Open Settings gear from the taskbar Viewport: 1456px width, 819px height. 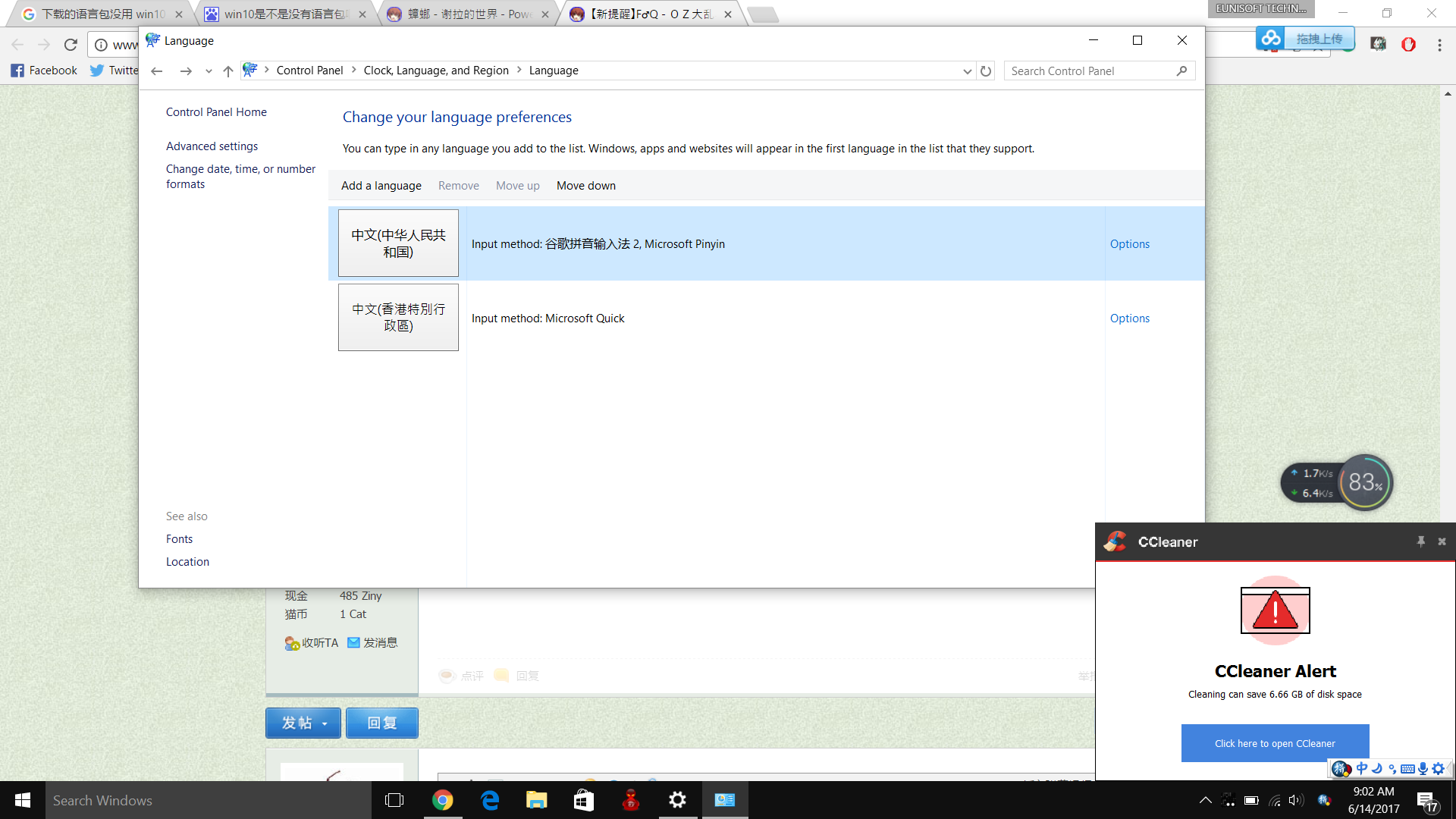677,800
